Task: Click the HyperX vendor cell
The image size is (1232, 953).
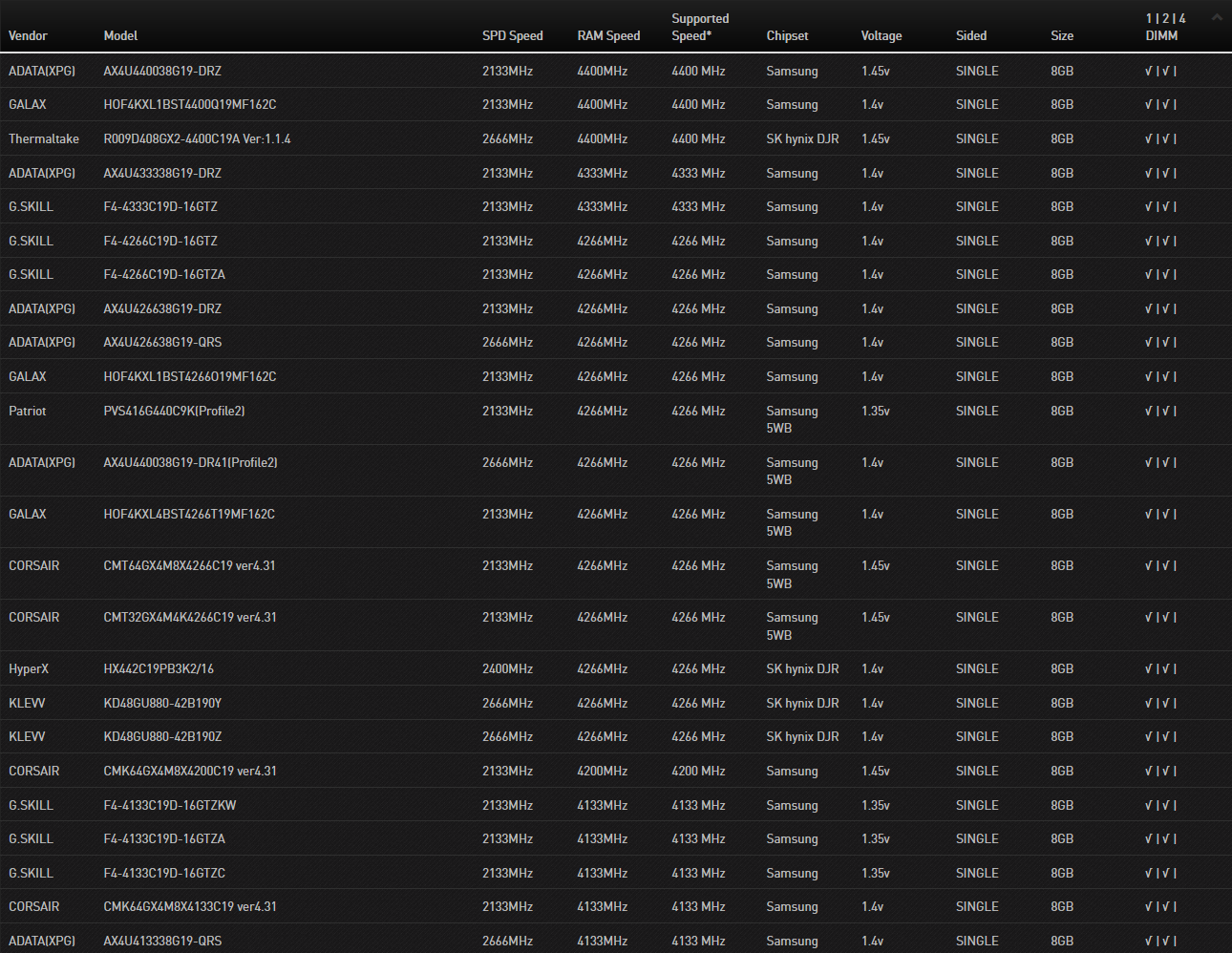Action: coord(29,669)
